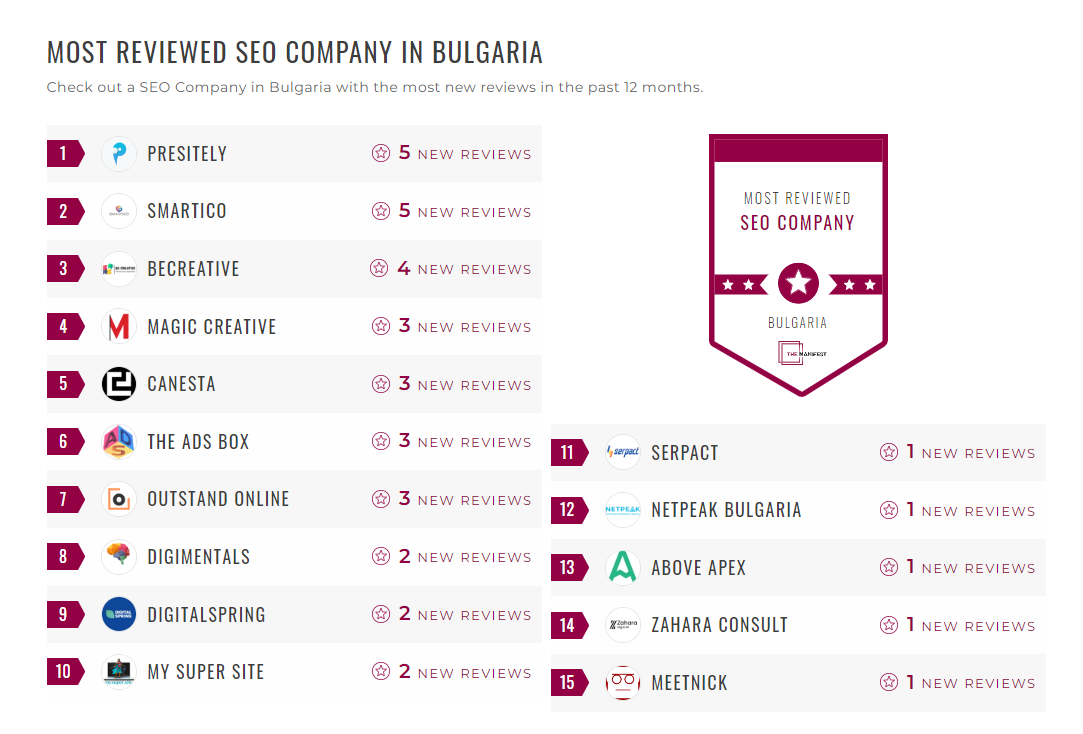Click the Digimentals brain logo
This screenshot has width=1083, height=734.
tap(119, 557)
